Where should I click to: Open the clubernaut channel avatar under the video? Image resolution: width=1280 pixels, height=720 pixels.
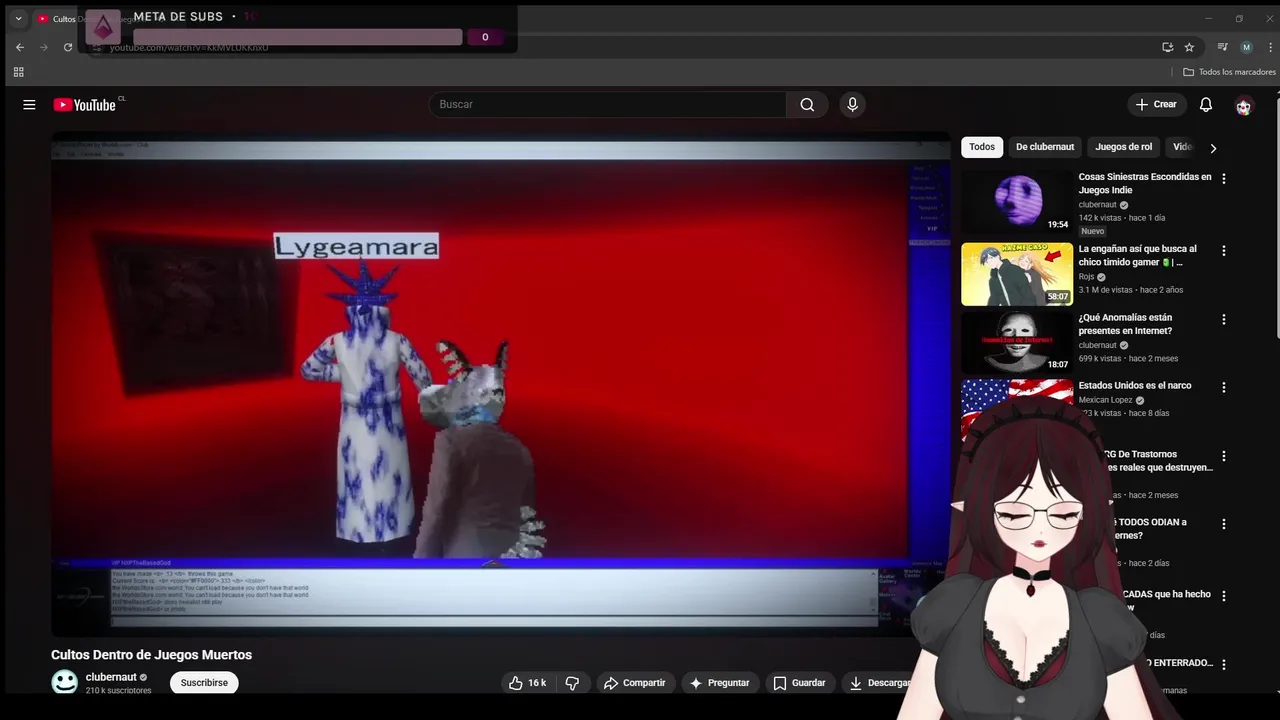tap(64, 683)
